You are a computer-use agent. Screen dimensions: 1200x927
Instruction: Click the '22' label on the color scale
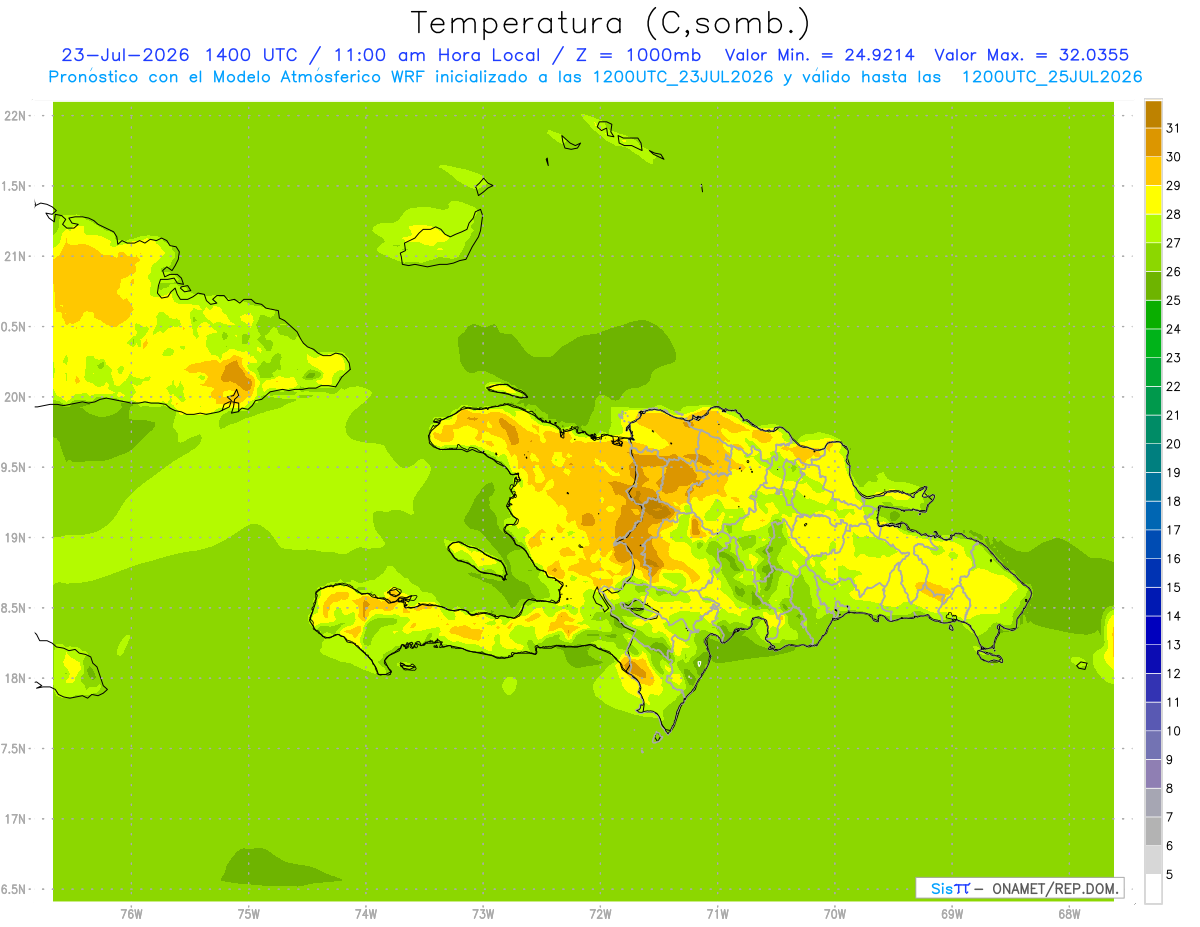pos(1173,386)
